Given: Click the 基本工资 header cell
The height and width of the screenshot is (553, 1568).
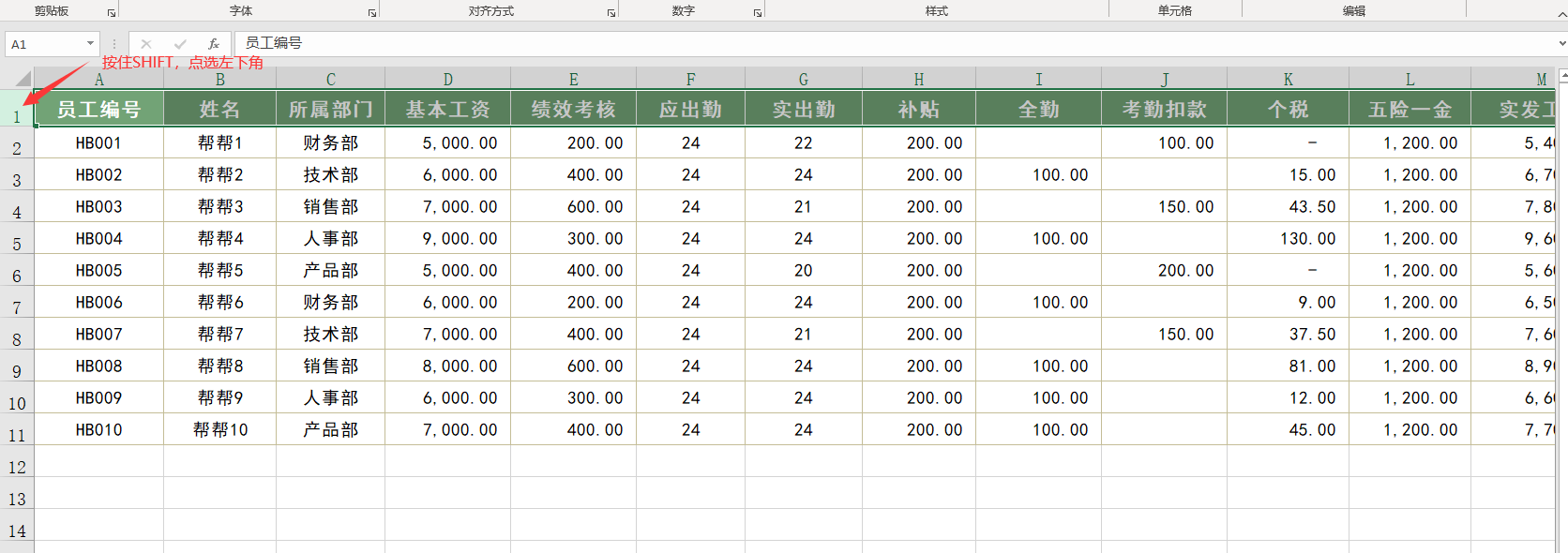Looking at the screenshot, I should (x=447, y=110).
